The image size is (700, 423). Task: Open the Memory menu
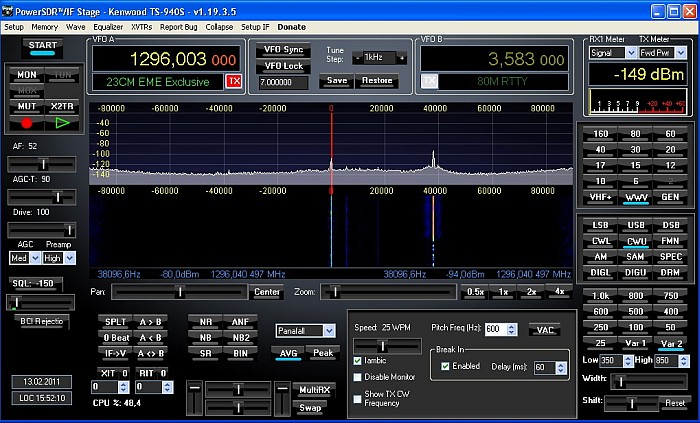[x=45, y=27]
